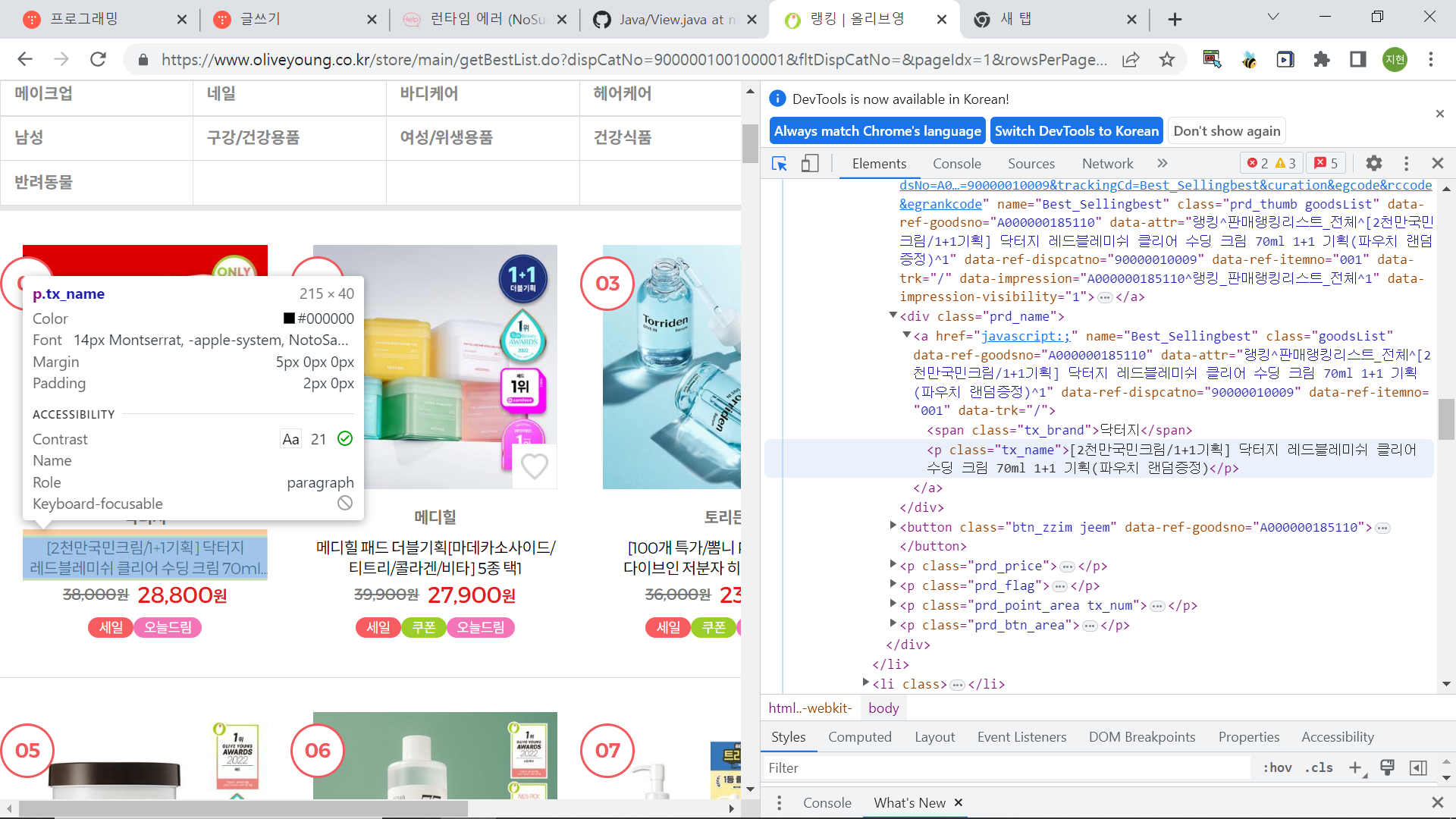This screenshot has height=819, width=1456.
Task: Collapse the div prd_name node
Action: [893, 315]
